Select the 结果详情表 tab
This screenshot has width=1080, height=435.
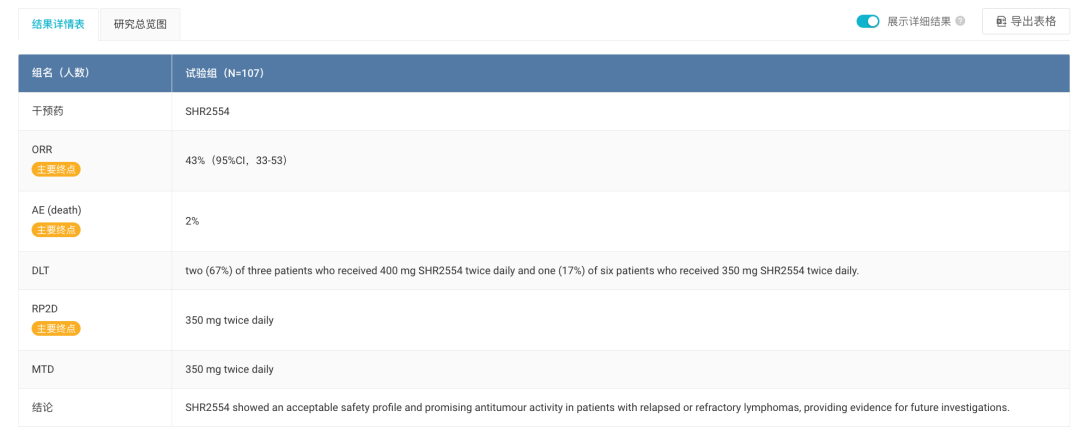pyautogui.click(x=59, y=25)
